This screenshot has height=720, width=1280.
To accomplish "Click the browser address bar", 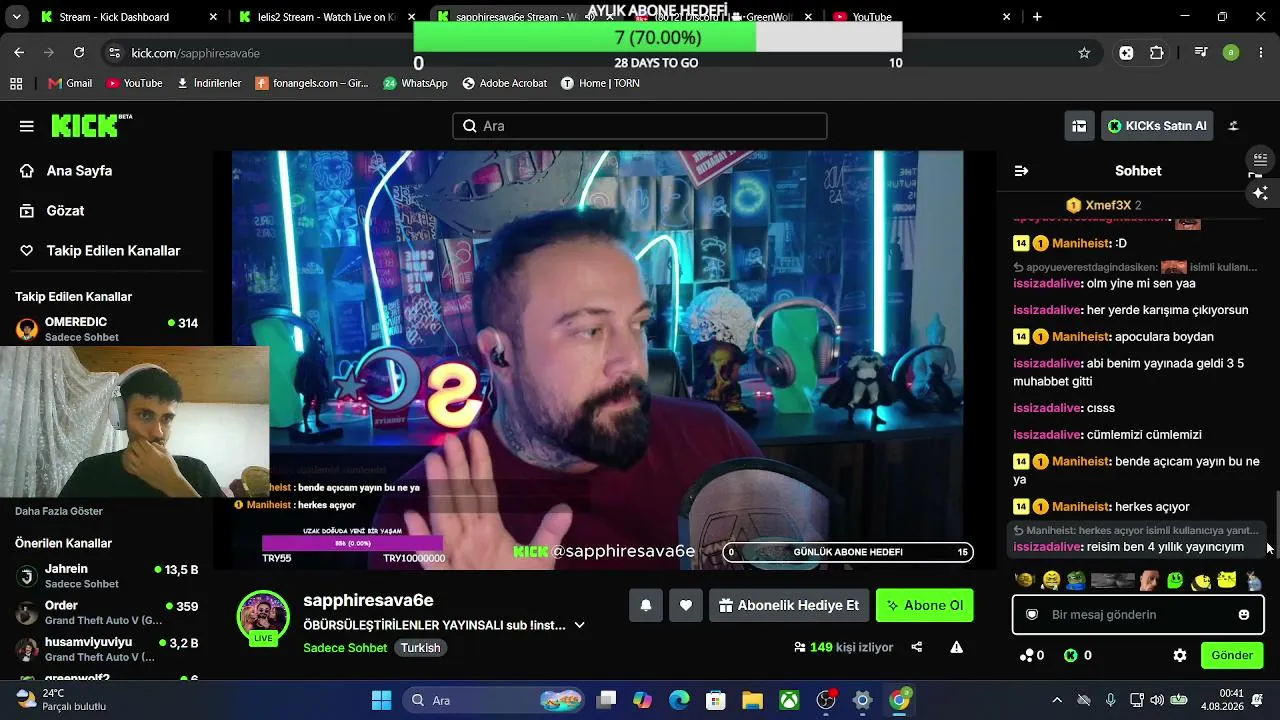I will click(600, 53).
